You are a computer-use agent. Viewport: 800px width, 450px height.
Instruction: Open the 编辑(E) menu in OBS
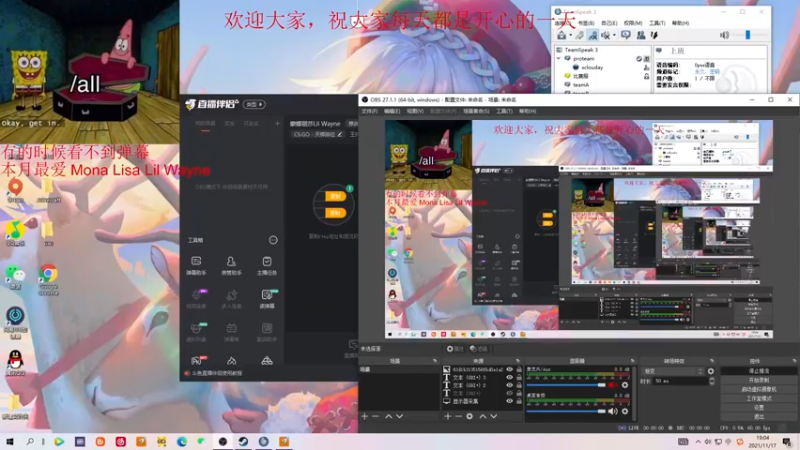392,111
